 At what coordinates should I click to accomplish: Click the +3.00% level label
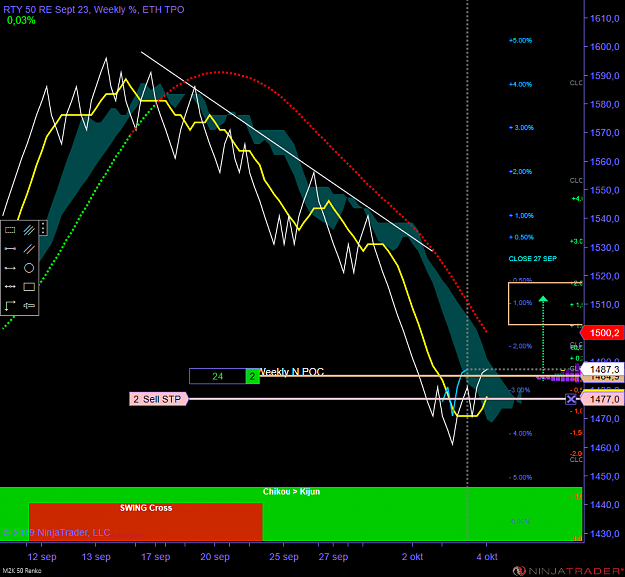[x=521, y=128]
